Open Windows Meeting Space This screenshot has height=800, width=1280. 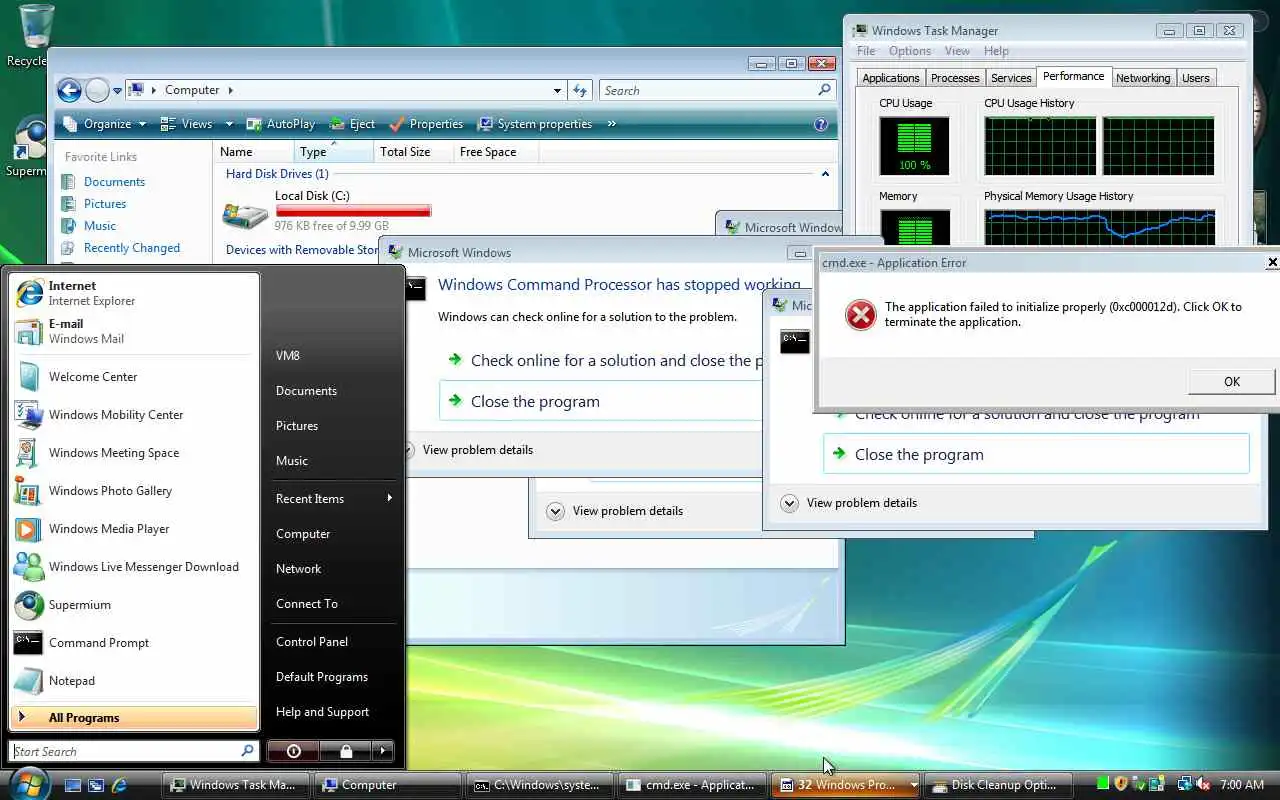(x=134, y=453)
